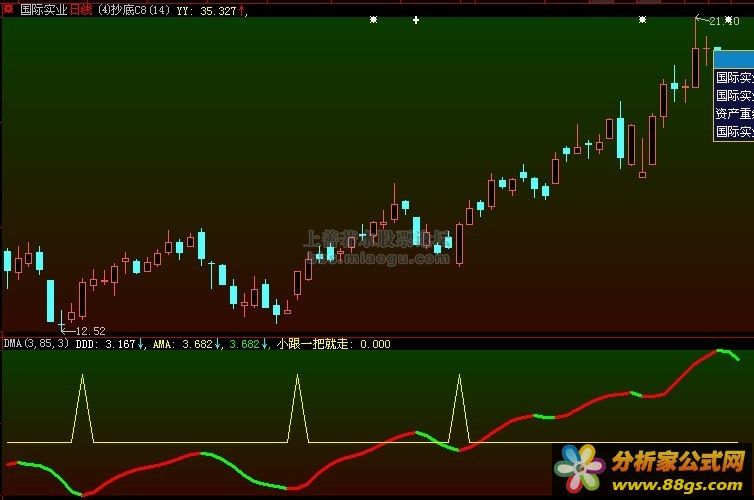Click the green 3.682 value

point(244,344)
